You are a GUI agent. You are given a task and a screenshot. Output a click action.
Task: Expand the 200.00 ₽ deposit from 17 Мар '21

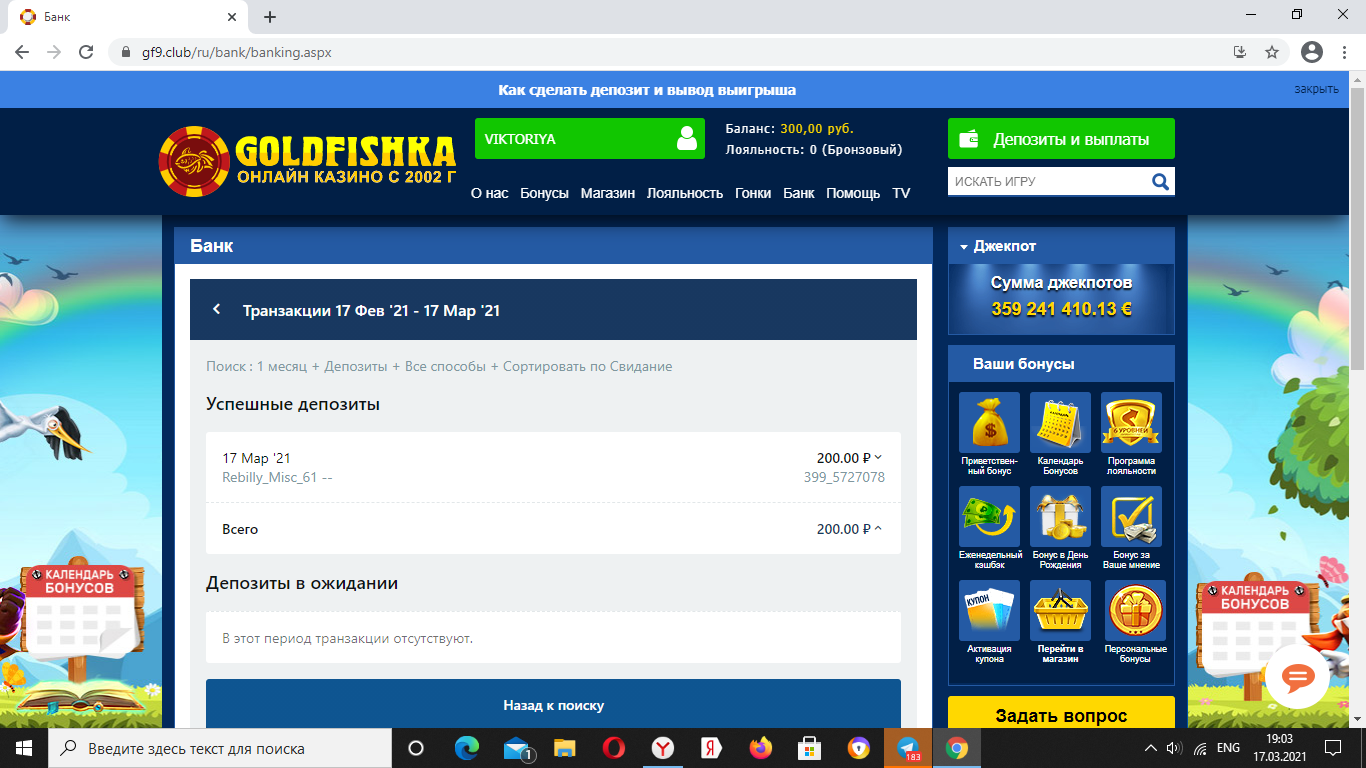[x=879, y=458]
